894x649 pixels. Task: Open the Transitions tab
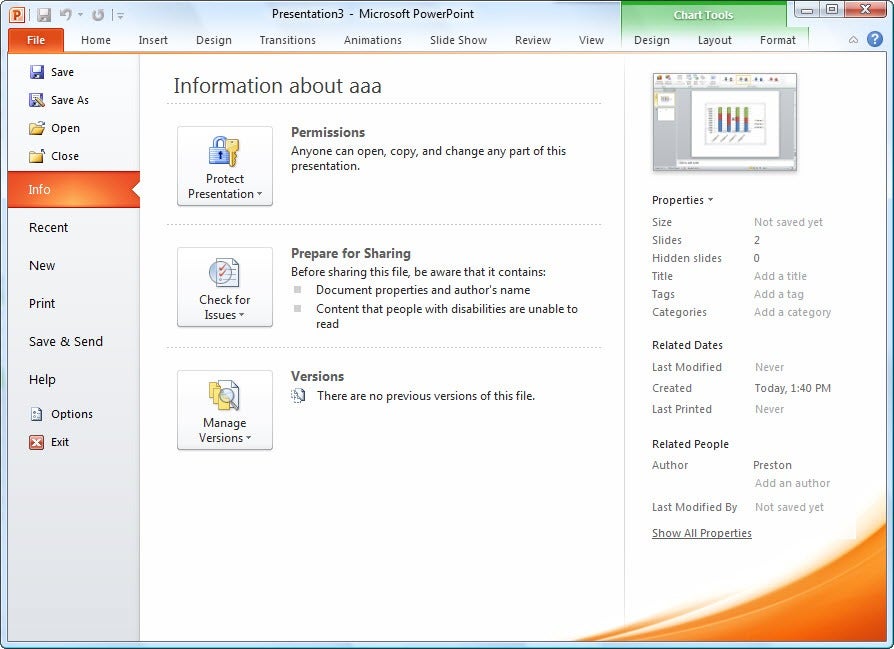tap(287, 40)
